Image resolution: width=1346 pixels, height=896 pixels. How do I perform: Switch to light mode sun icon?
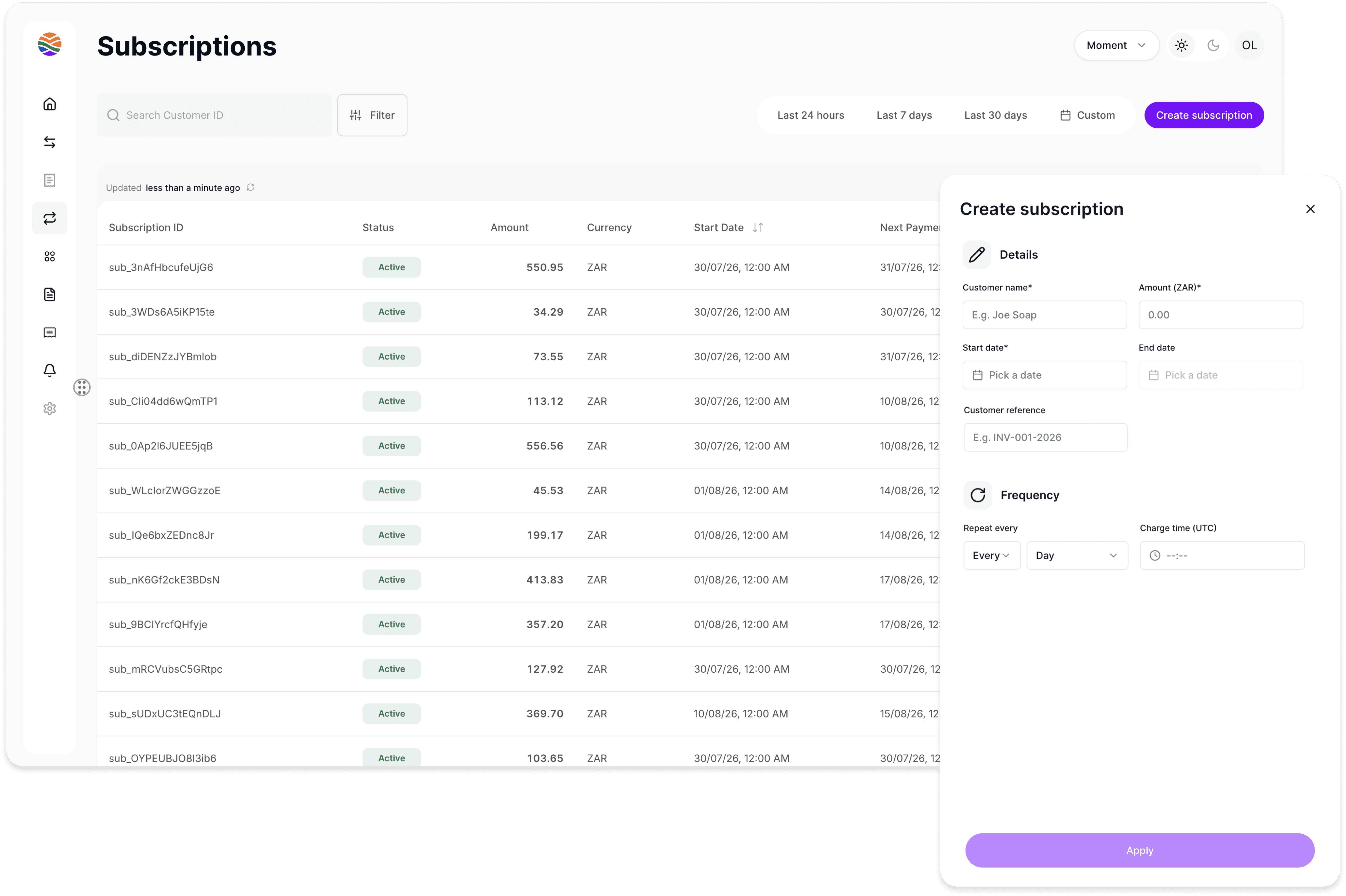pyautogui.click(x=1182, y=45)
